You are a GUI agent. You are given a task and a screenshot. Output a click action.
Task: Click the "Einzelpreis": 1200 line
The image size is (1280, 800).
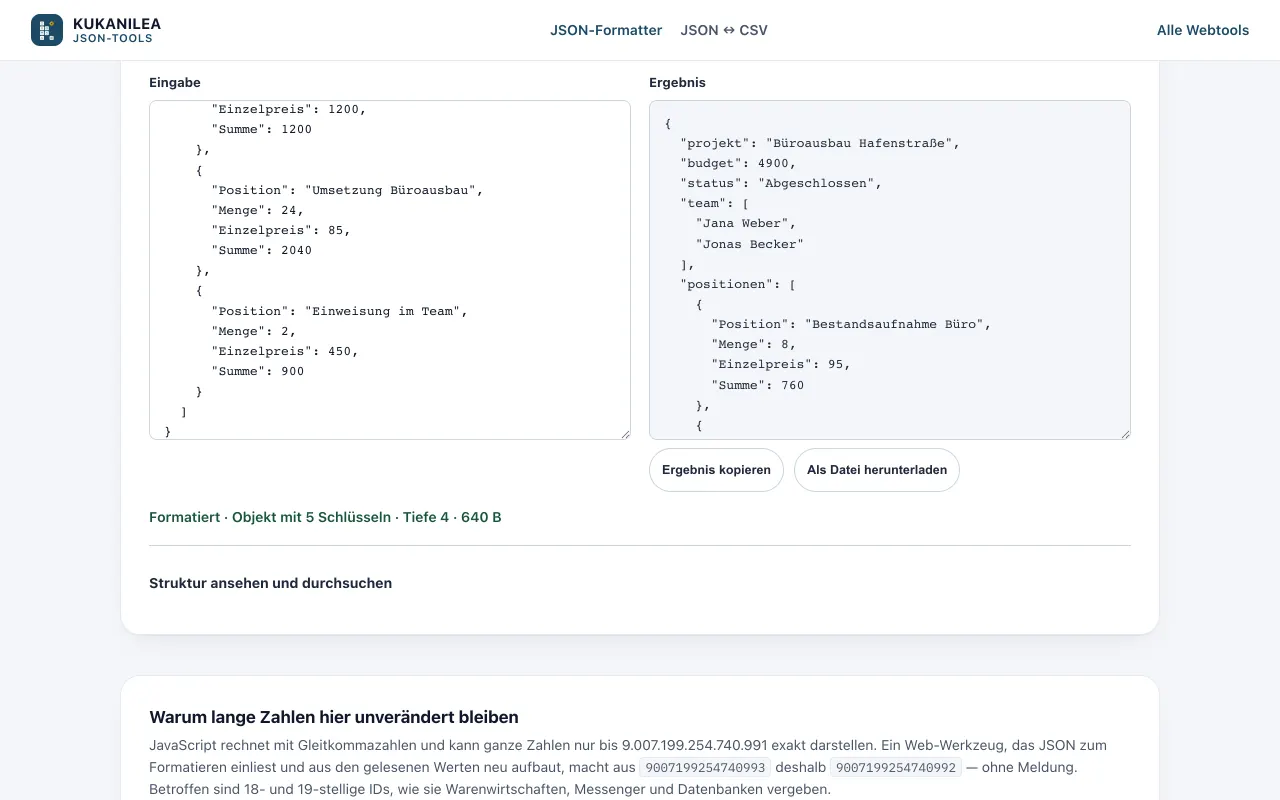click(x=289, y=109)
